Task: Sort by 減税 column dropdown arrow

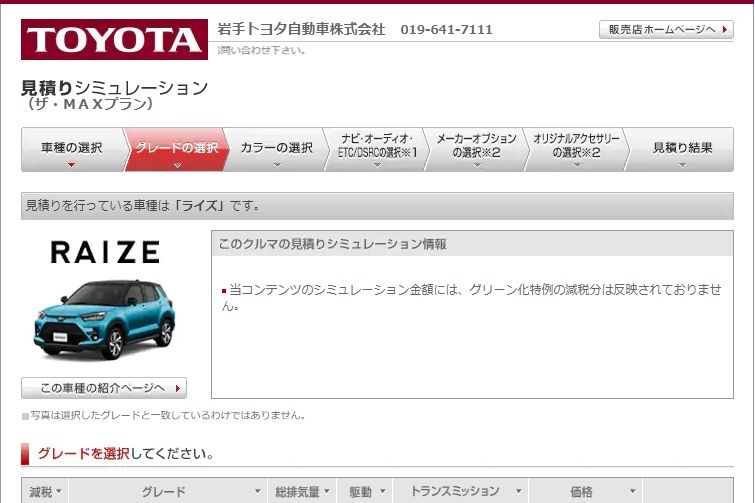Action: coord(59,491)
